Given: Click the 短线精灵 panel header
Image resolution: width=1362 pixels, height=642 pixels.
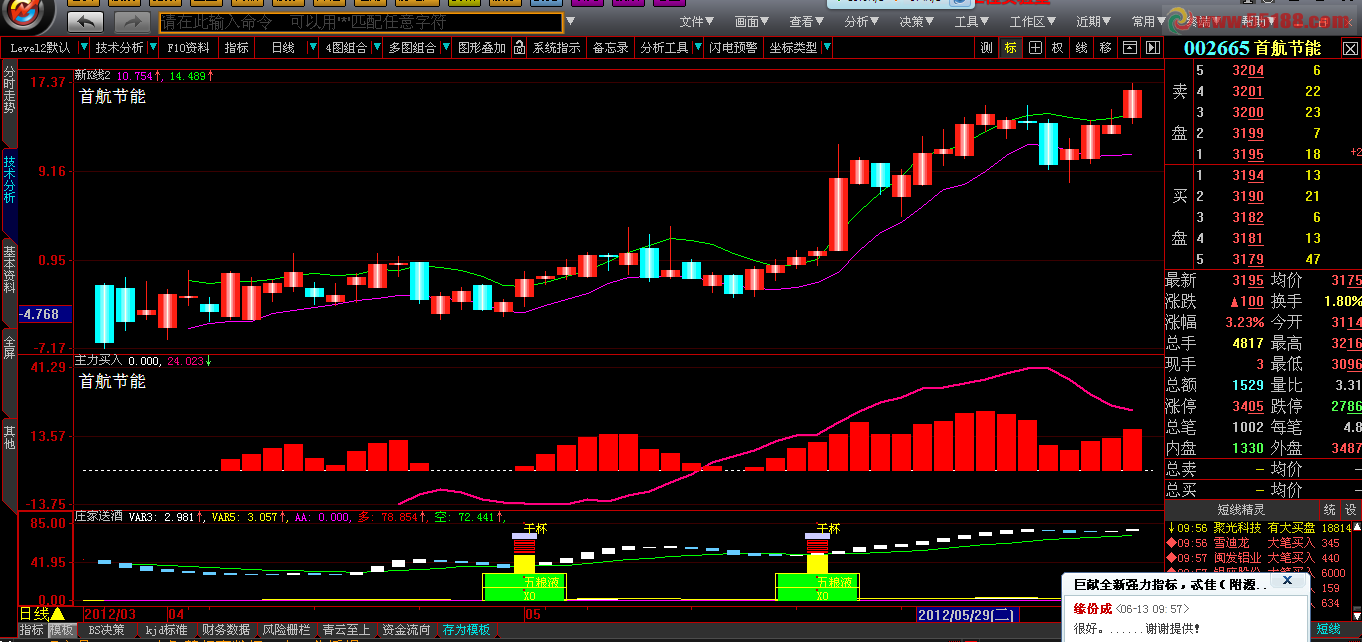Looking at the screenshot, I should click(1239, 509).
